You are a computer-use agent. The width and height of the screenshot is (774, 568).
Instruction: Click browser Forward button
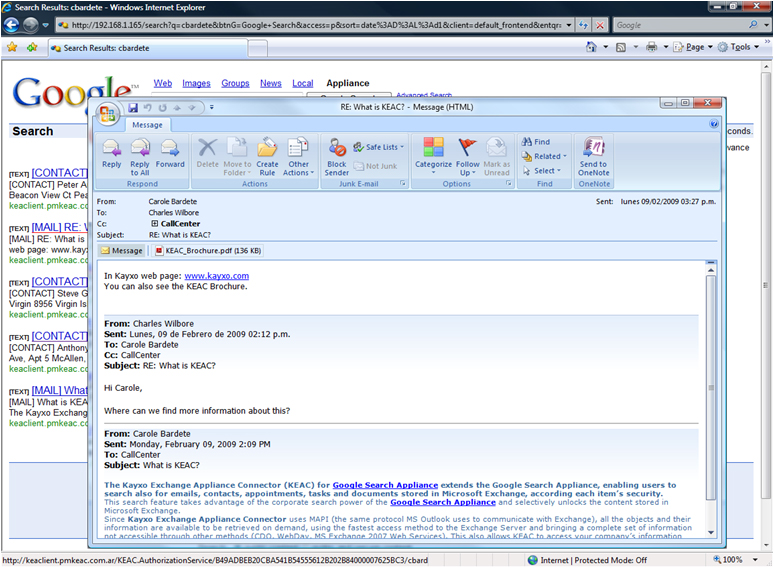(x=31, y=25)
